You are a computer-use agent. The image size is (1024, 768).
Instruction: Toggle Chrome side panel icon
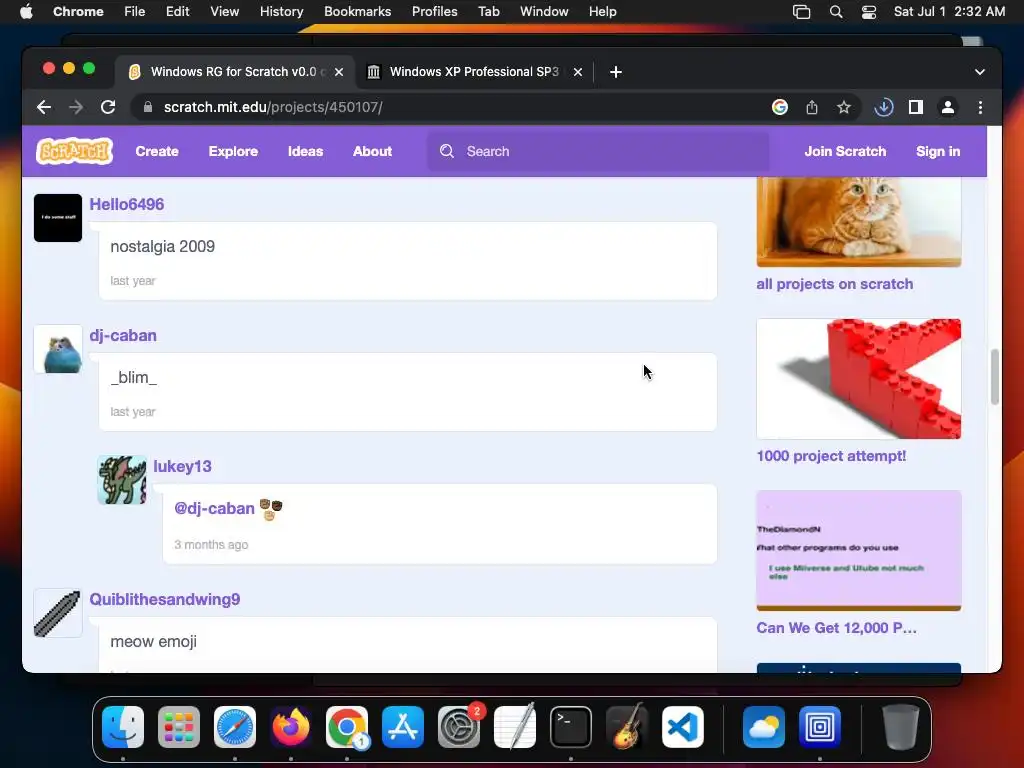[x=916, y=107]
